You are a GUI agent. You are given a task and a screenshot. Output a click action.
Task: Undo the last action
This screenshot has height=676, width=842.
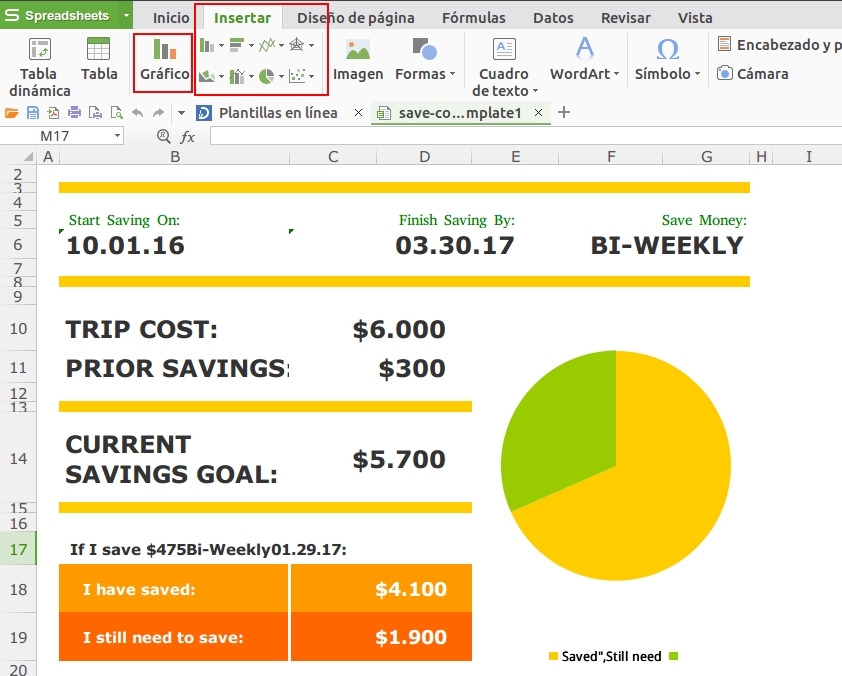coord(138,113)
